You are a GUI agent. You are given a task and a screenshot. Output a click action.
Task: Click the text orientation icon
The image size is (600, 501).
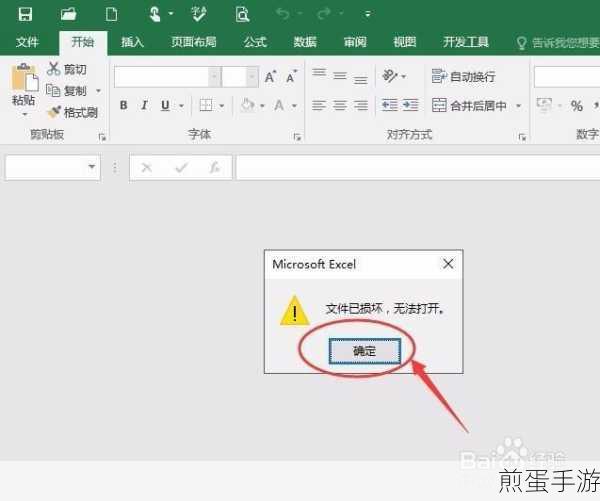(x=390, y=76)
